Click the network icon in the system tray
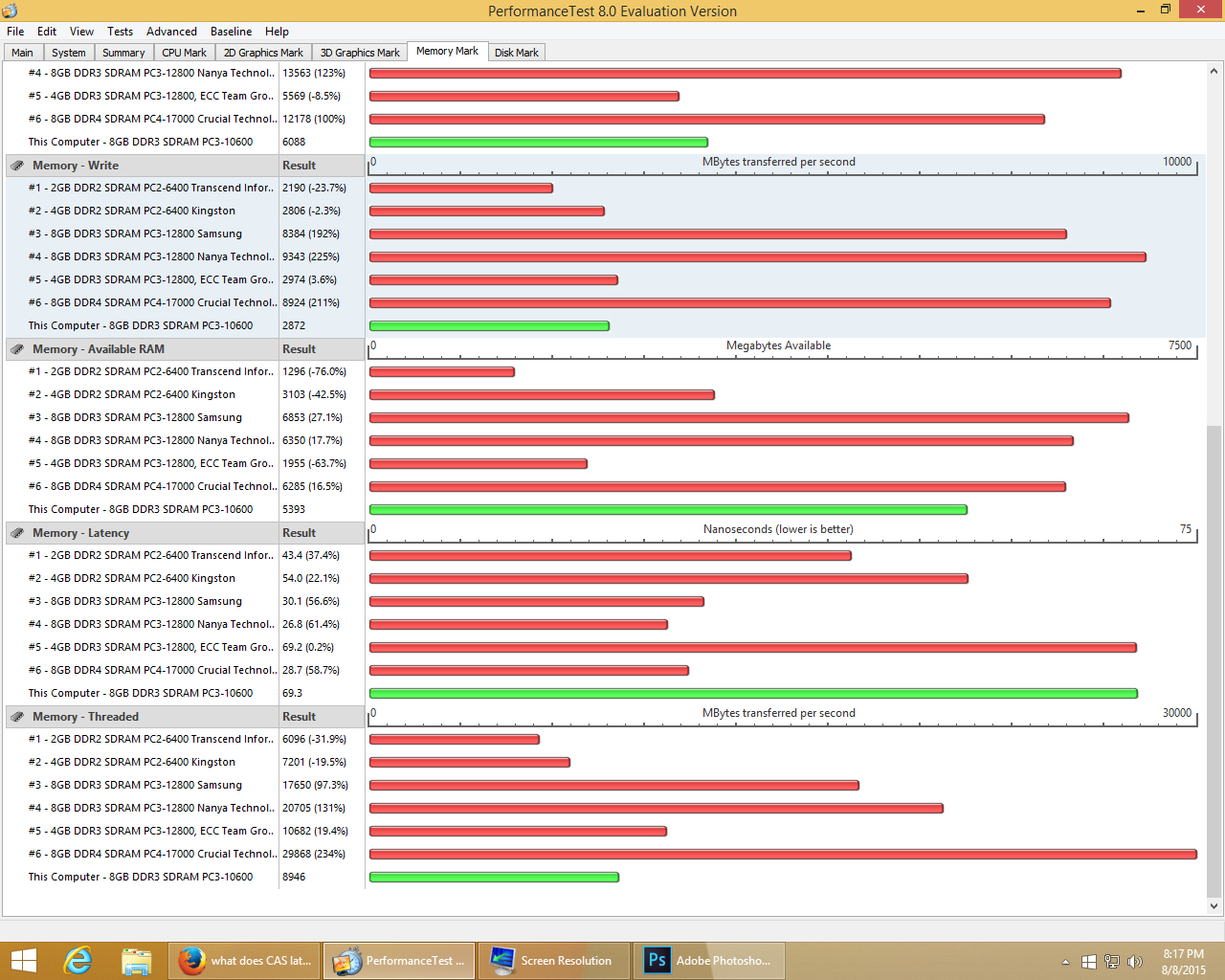Viewport: 1225px width, 980px height. coord(1112,962)
